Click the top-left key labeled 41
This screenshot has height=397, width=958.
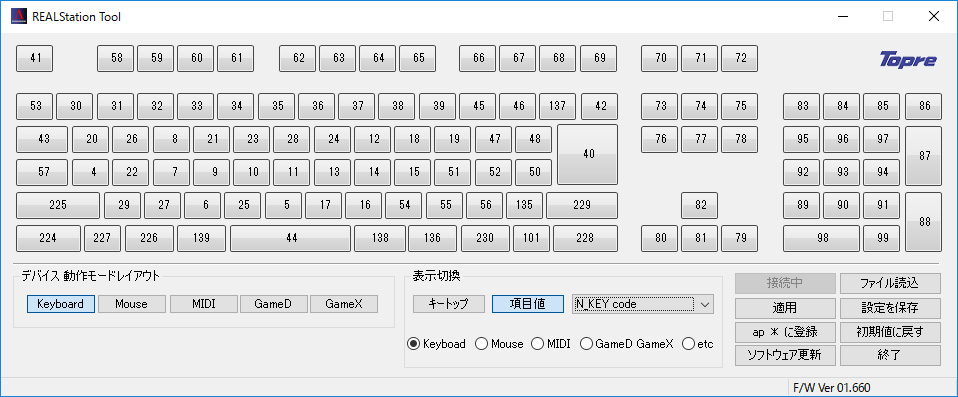(x=35, y=58)
